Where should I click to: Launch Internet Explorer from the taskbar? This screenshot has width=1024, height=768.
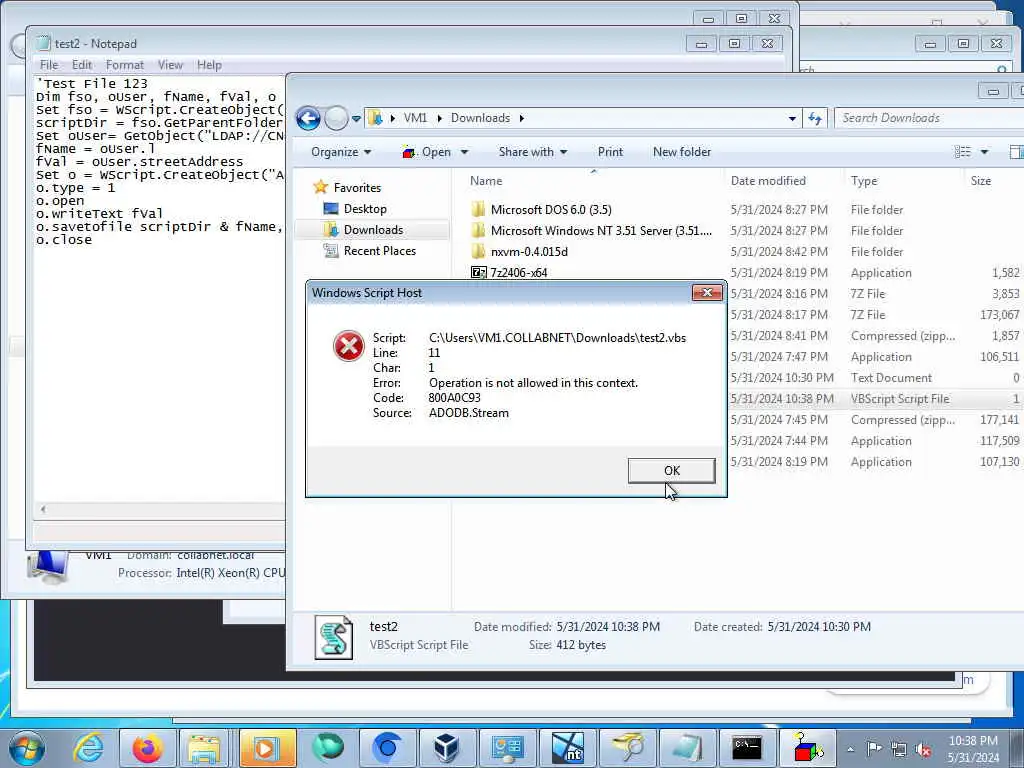coord(88,748)
